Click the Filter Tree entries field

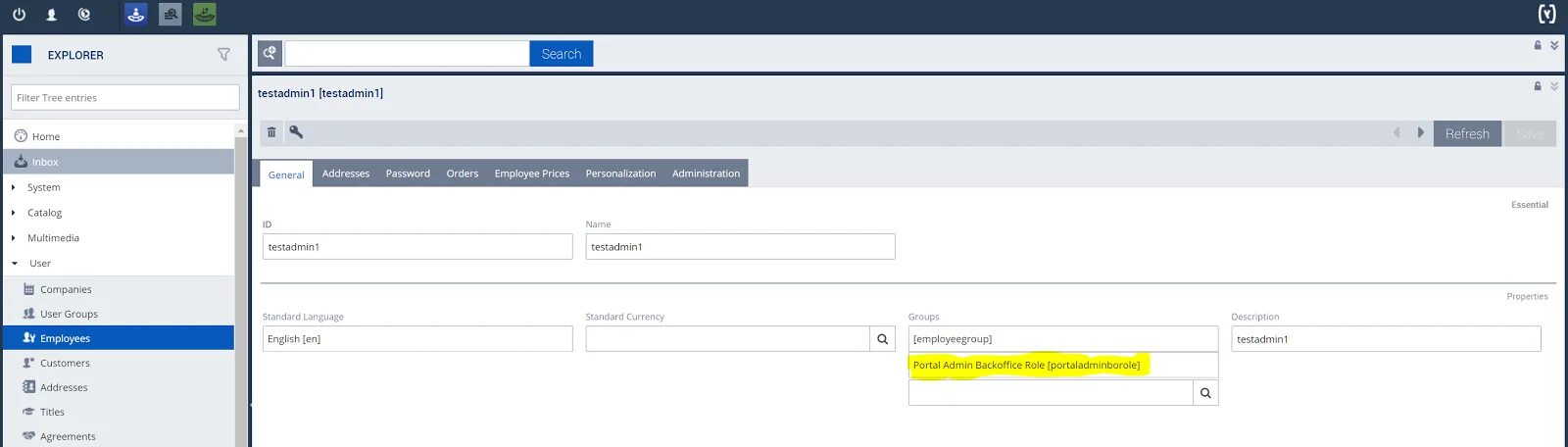125,97
